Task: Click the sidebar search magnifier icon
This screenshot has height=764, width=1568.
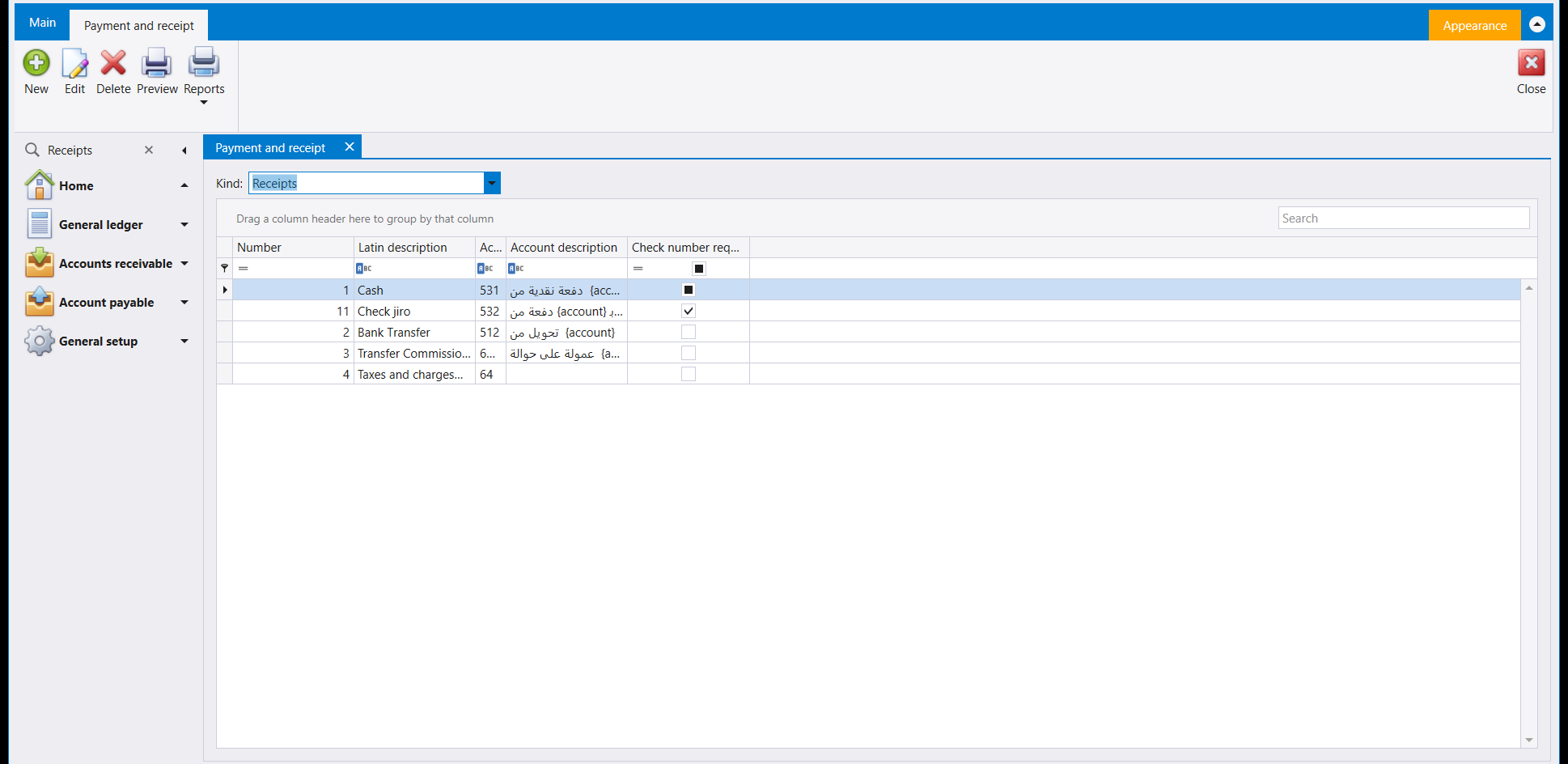Action: tap(32, 150)
